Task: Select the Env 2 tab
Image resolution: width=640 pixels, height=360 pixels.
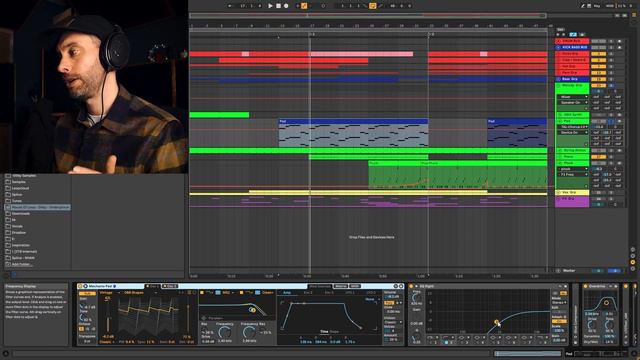Action: tap(308, 293)
